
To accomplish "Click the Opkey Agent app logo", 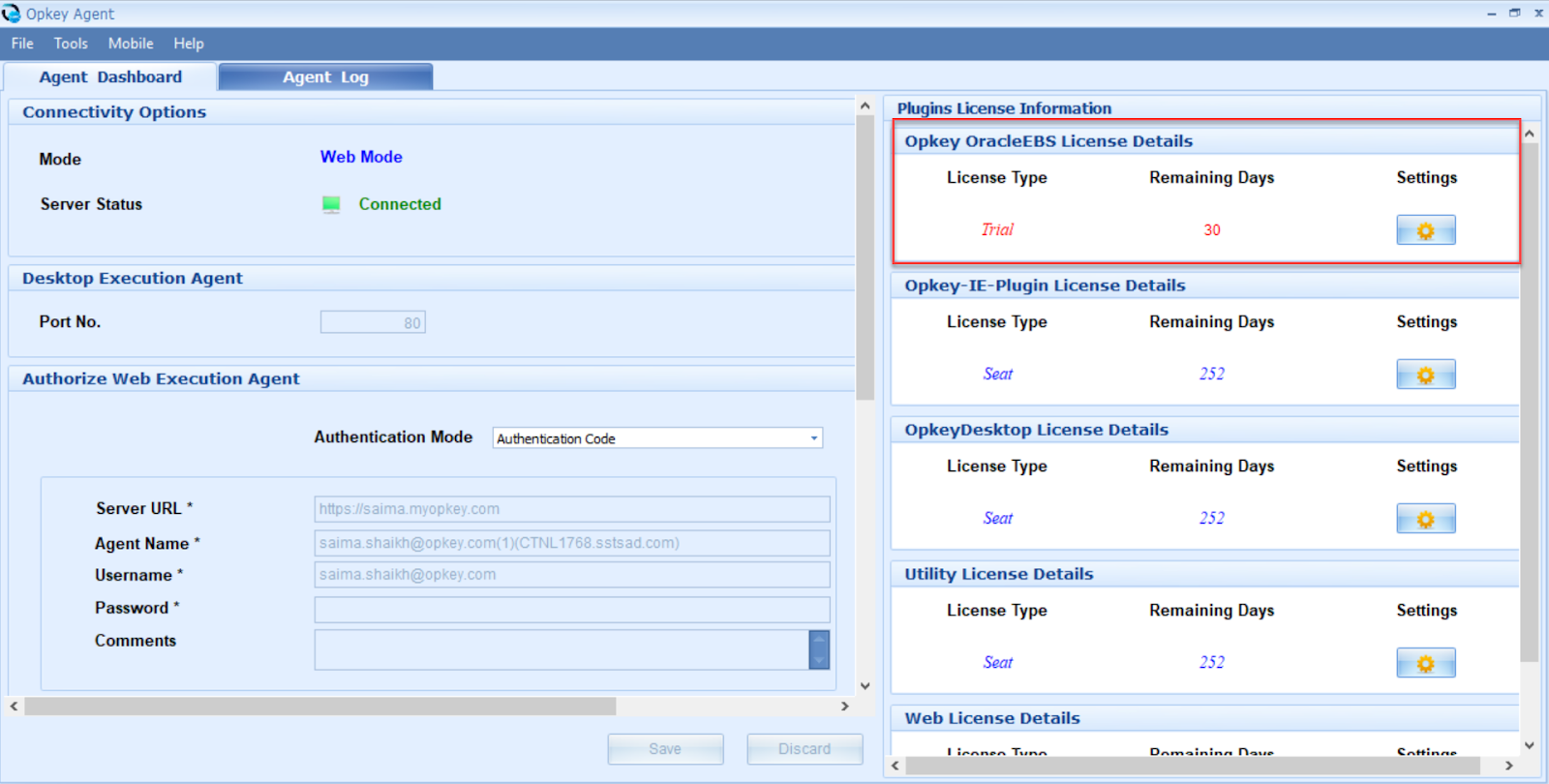I will pos(12,14).
